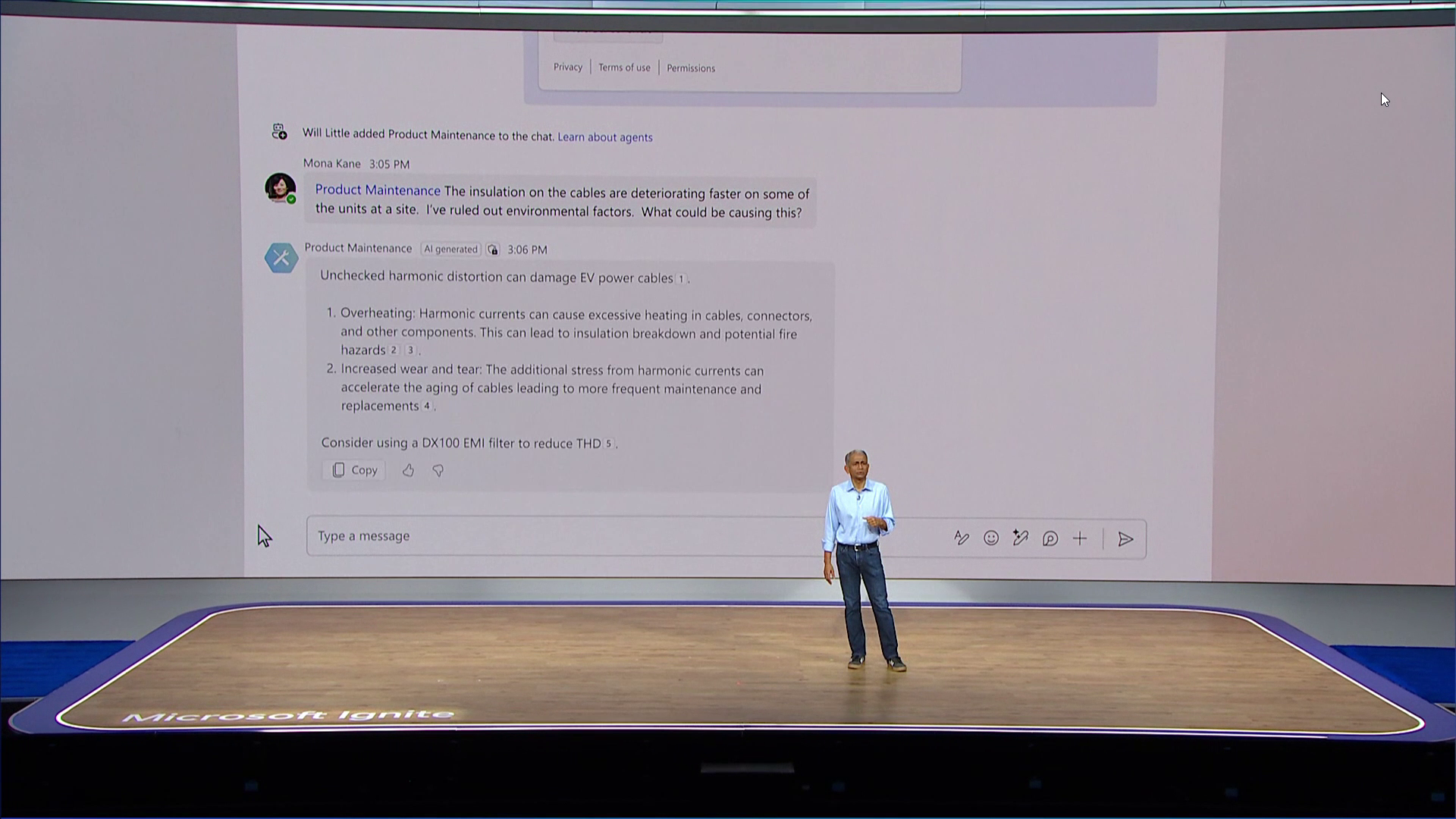
Task: Click the Type a message input field
Action: (531, 535)
